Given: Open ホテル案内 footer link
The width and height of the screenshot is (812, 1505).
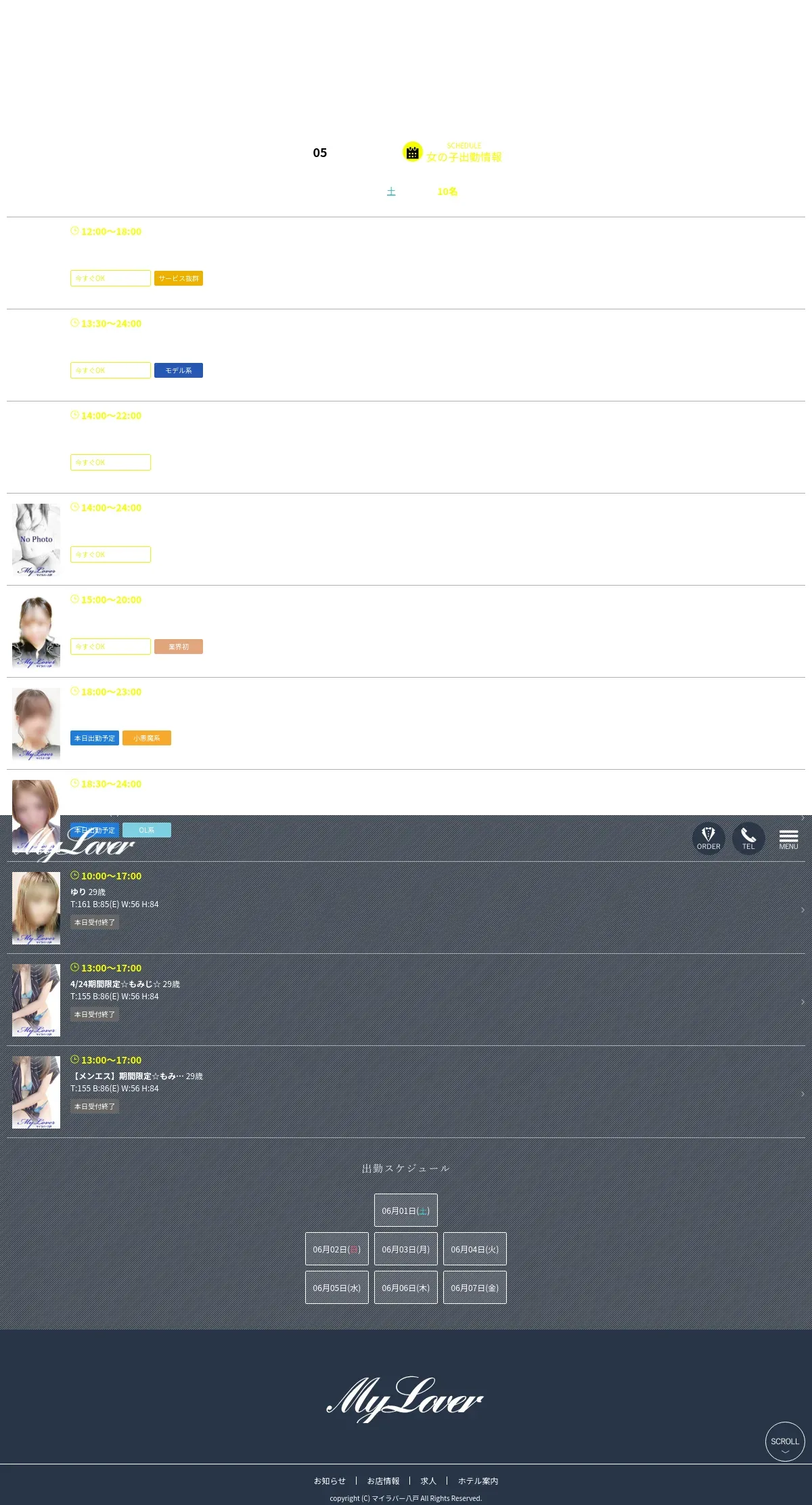Looking at the screenshot, I should point(478,1481).
